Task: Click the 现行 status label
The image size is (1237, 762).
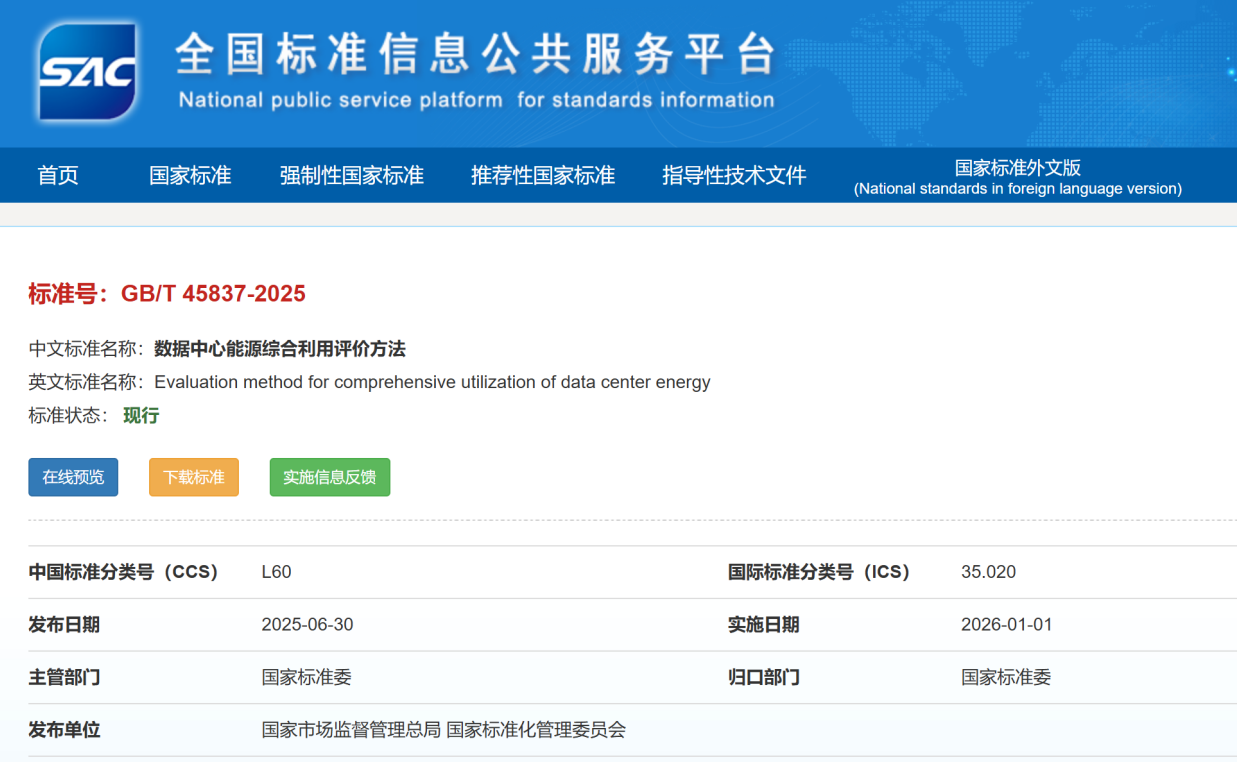Action: pos(141,415)
